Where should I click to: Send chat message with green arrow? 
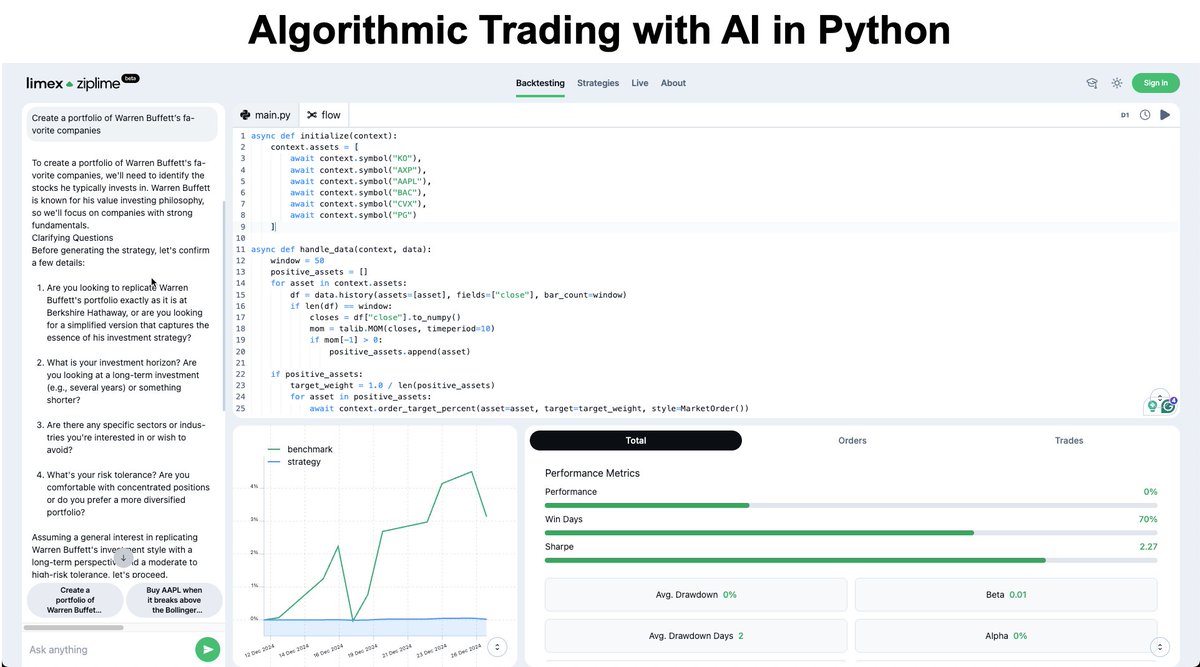(x=207, y=649)
